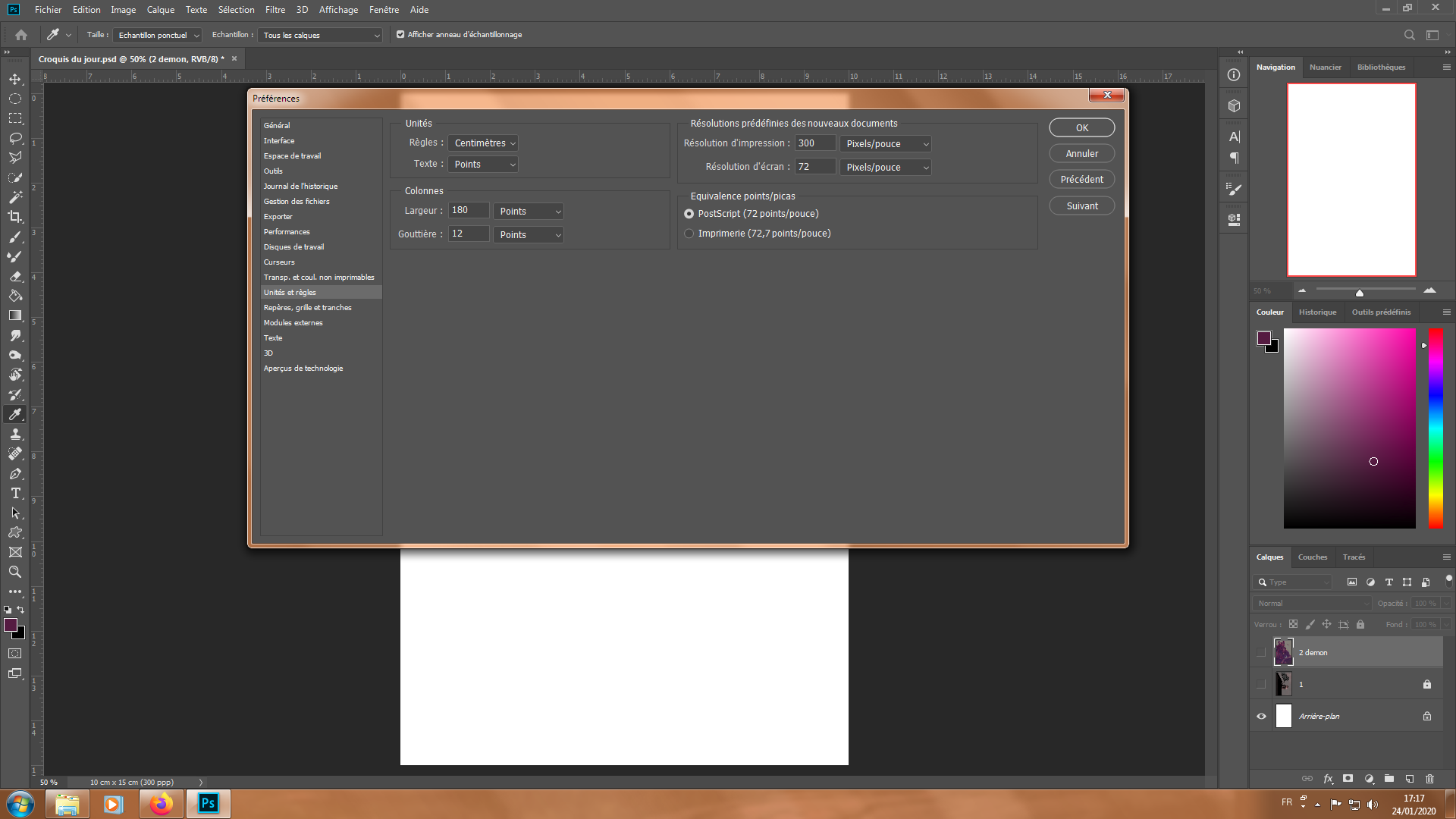Open the Règles units dropdown
The width and height of the screenshot is (1456, 819).
click(x=483, y=143)
